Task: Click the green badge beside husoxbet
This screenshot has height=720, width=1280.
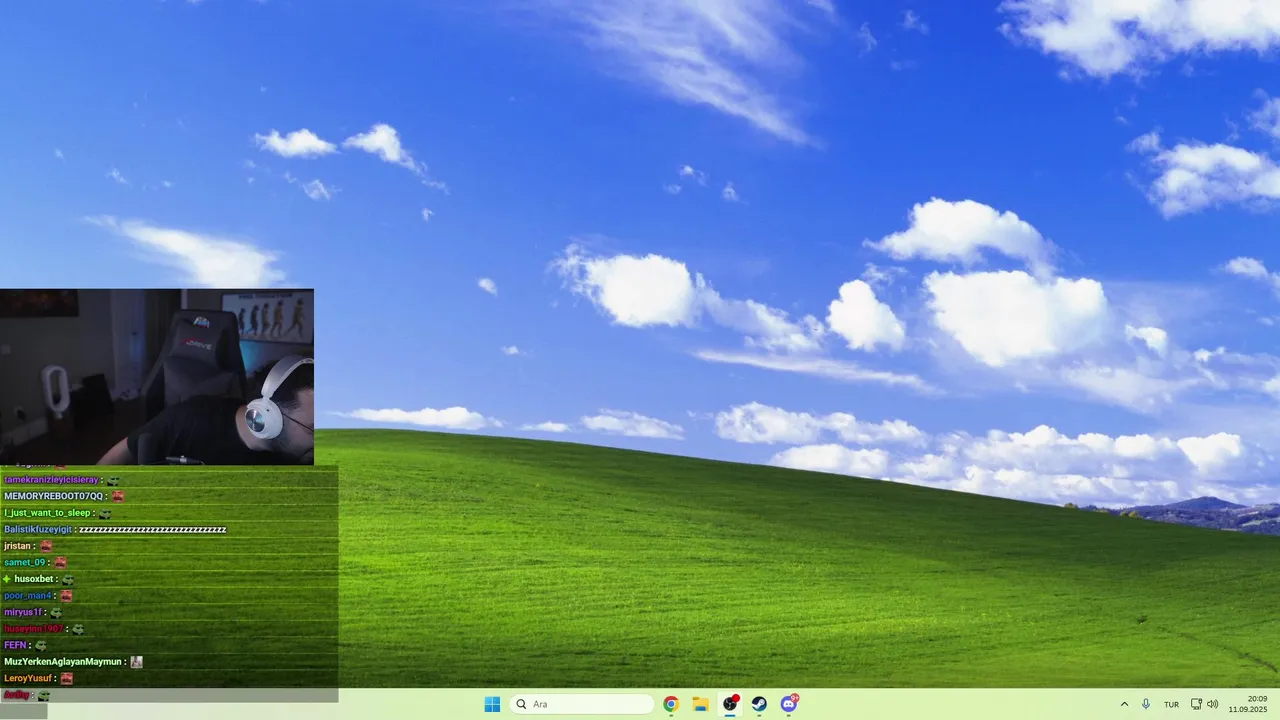Action: (x=7, y=579)
